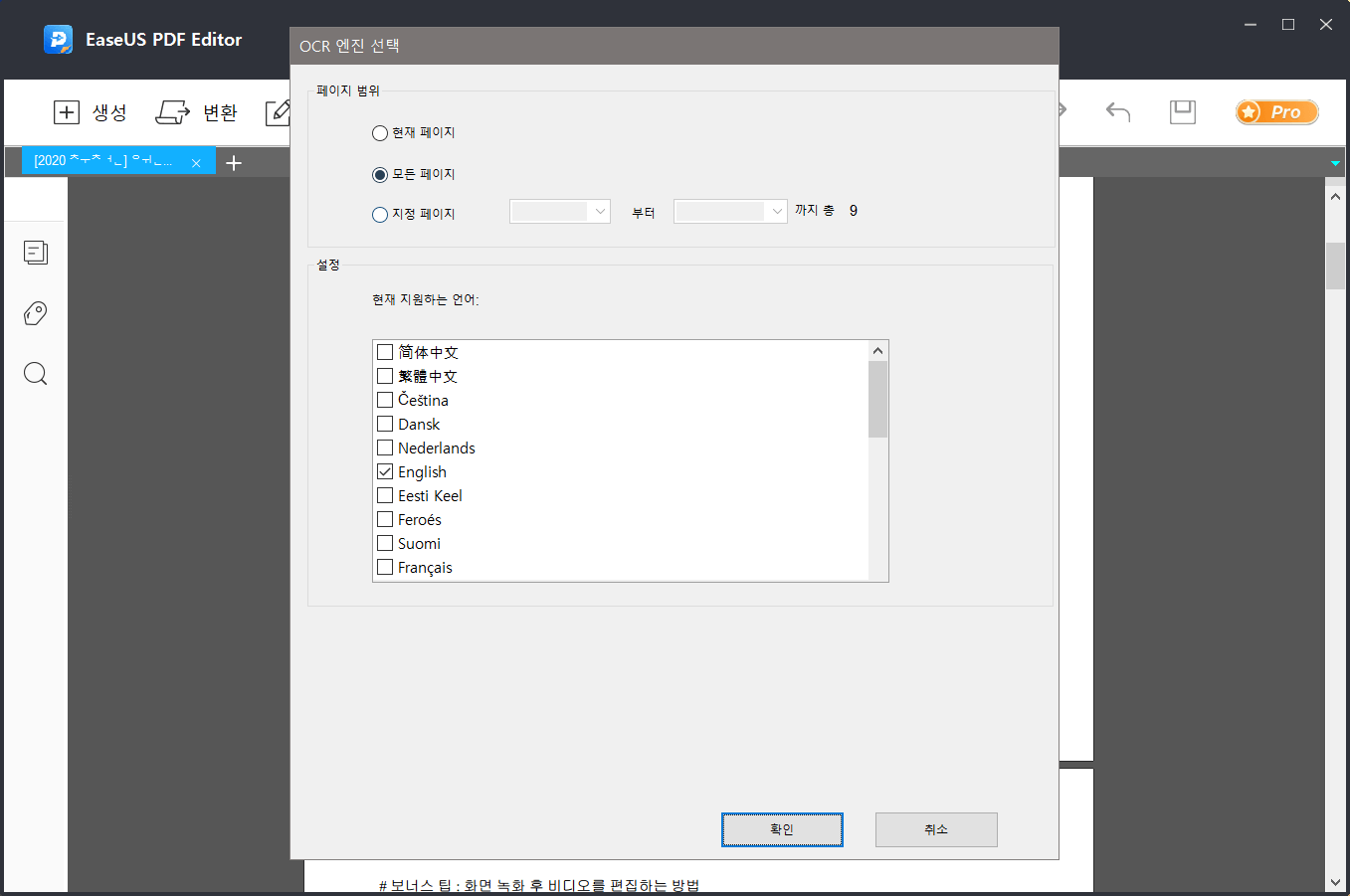Open the bookmarks sidebar icon

coord(36,313)
